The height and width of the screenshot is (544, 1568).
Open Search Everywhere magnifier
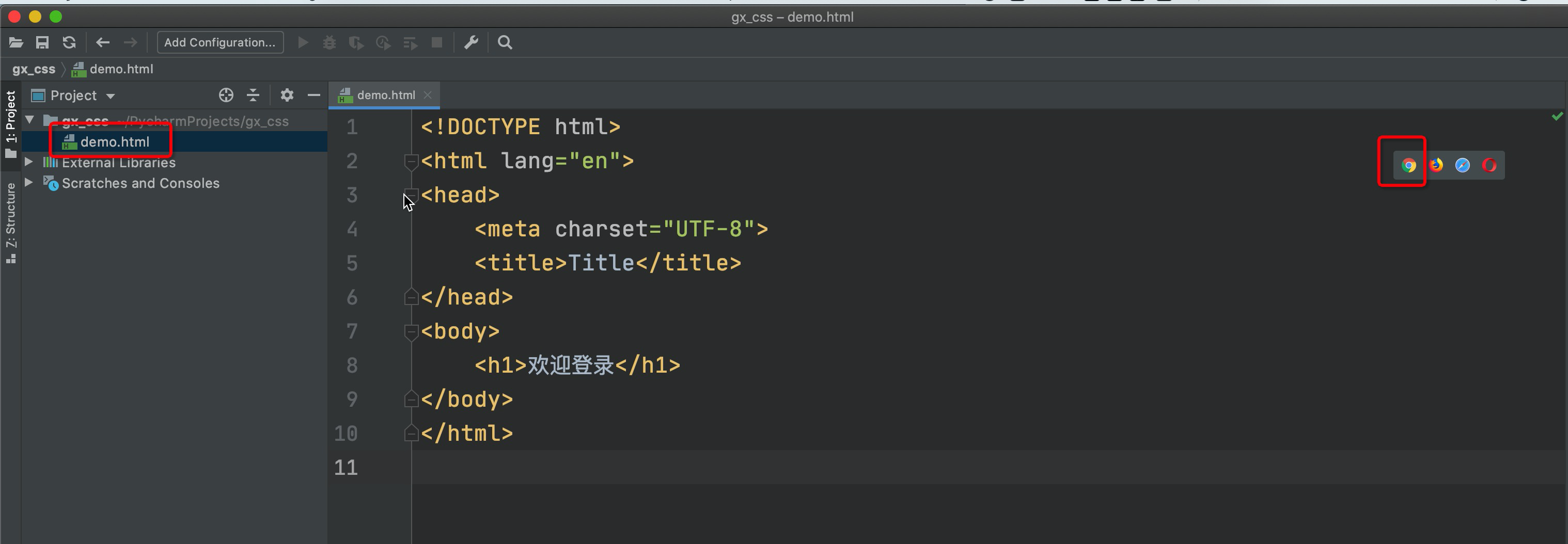pos(505,43)
